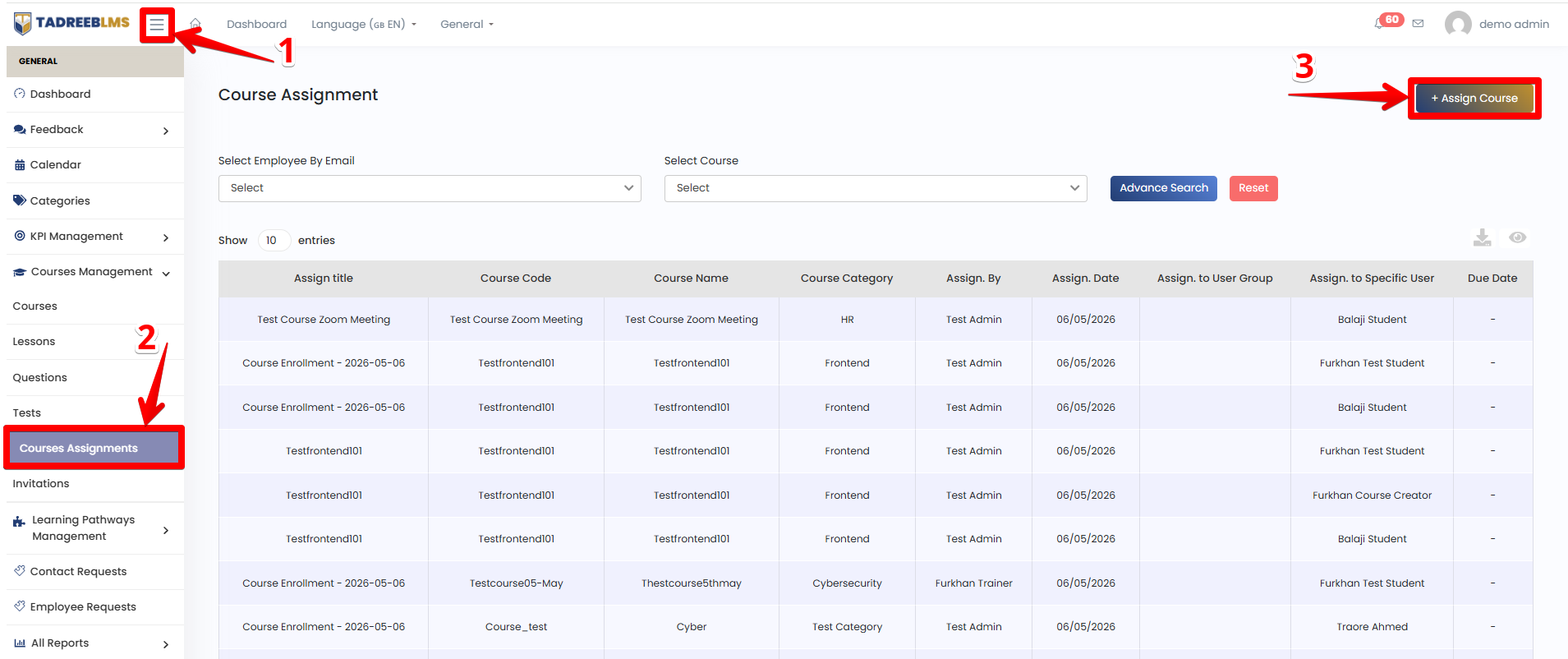Click the Categories tags icon
Viewport: 1568px width, 659px height.
pyautogui.click(x=20, y=200)
